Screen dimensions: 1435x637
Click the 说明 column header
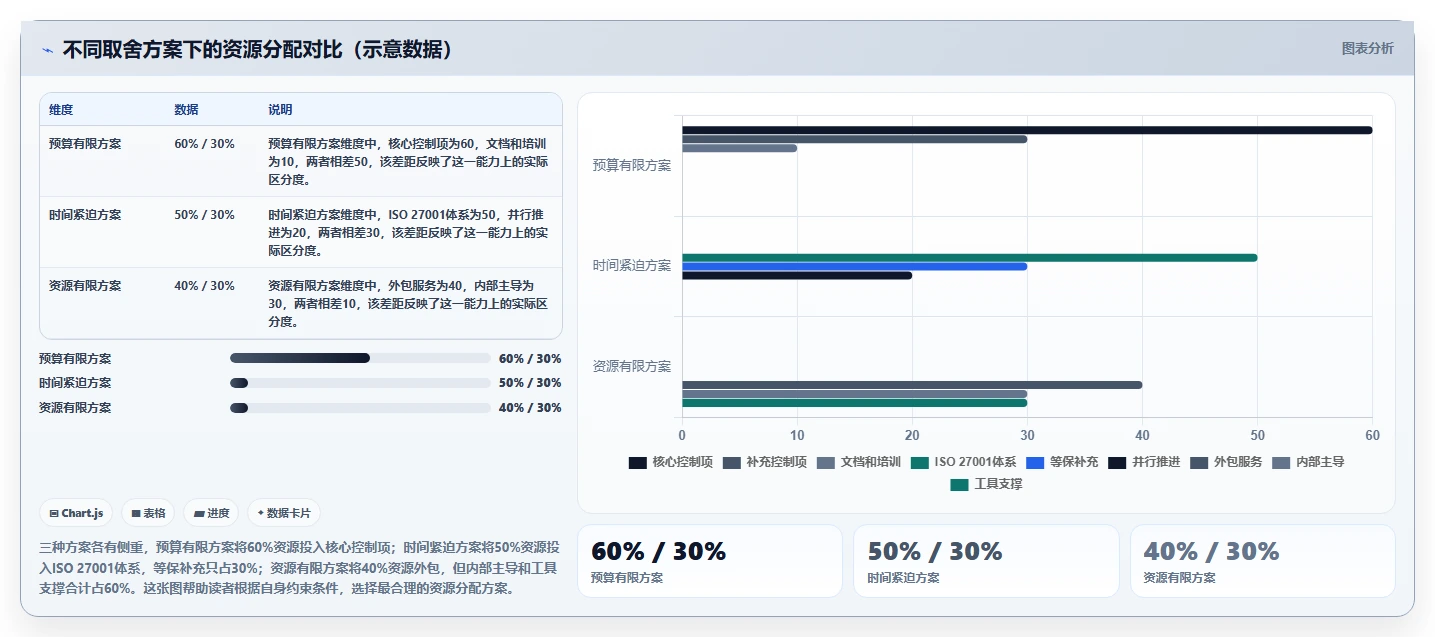click(x=280, y=110)
